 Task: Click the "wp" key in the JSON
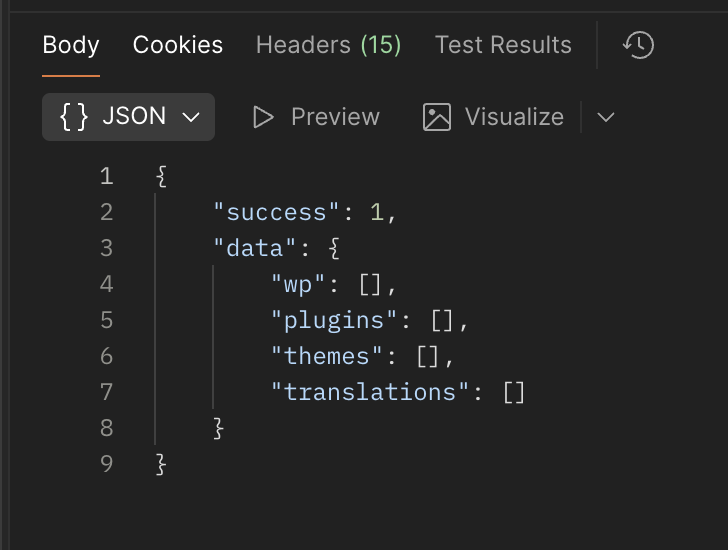coord(300,284)
